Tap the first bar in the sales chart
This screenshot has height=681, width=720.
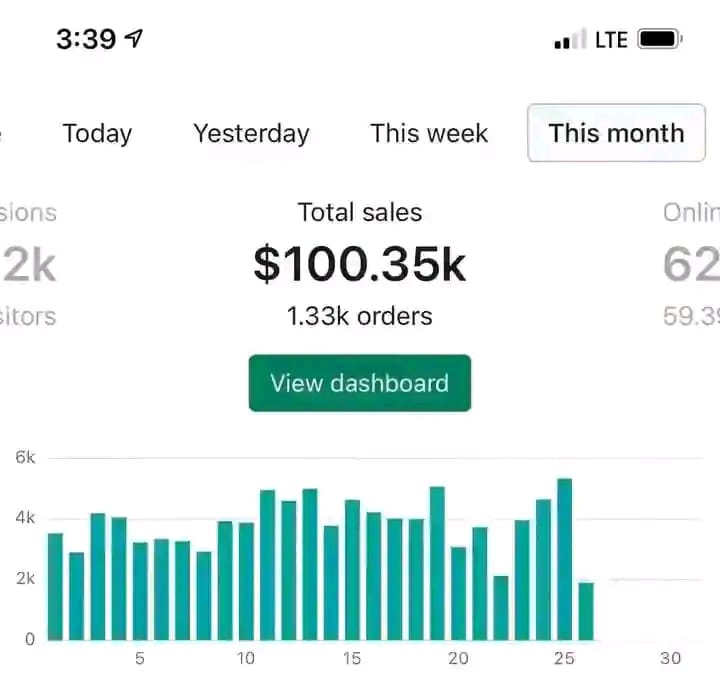pyautogui.click(x=55, y=587)
